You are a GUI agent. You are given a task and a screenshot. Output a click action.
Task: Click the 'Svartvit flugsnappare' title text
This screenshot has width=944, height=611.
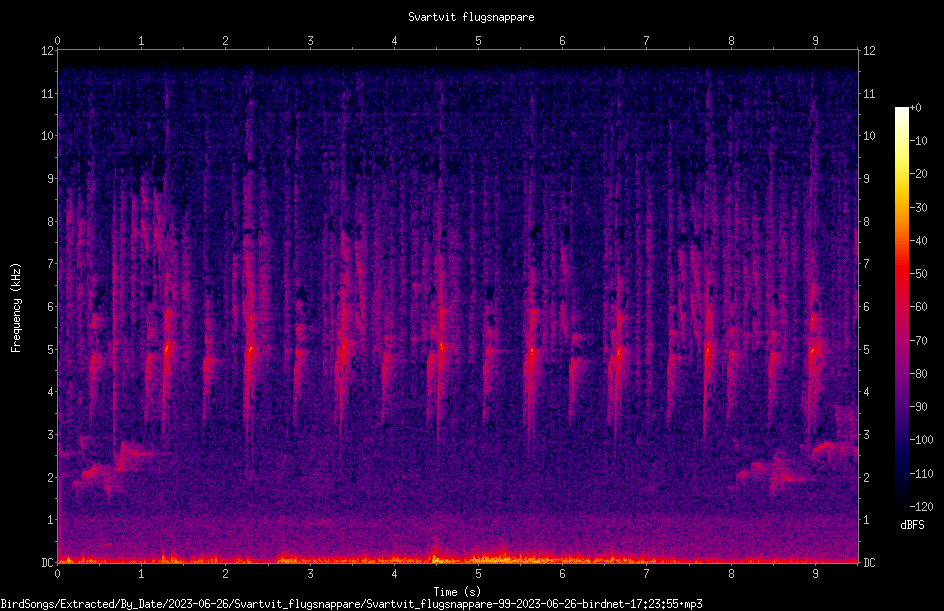coord(471,17)
